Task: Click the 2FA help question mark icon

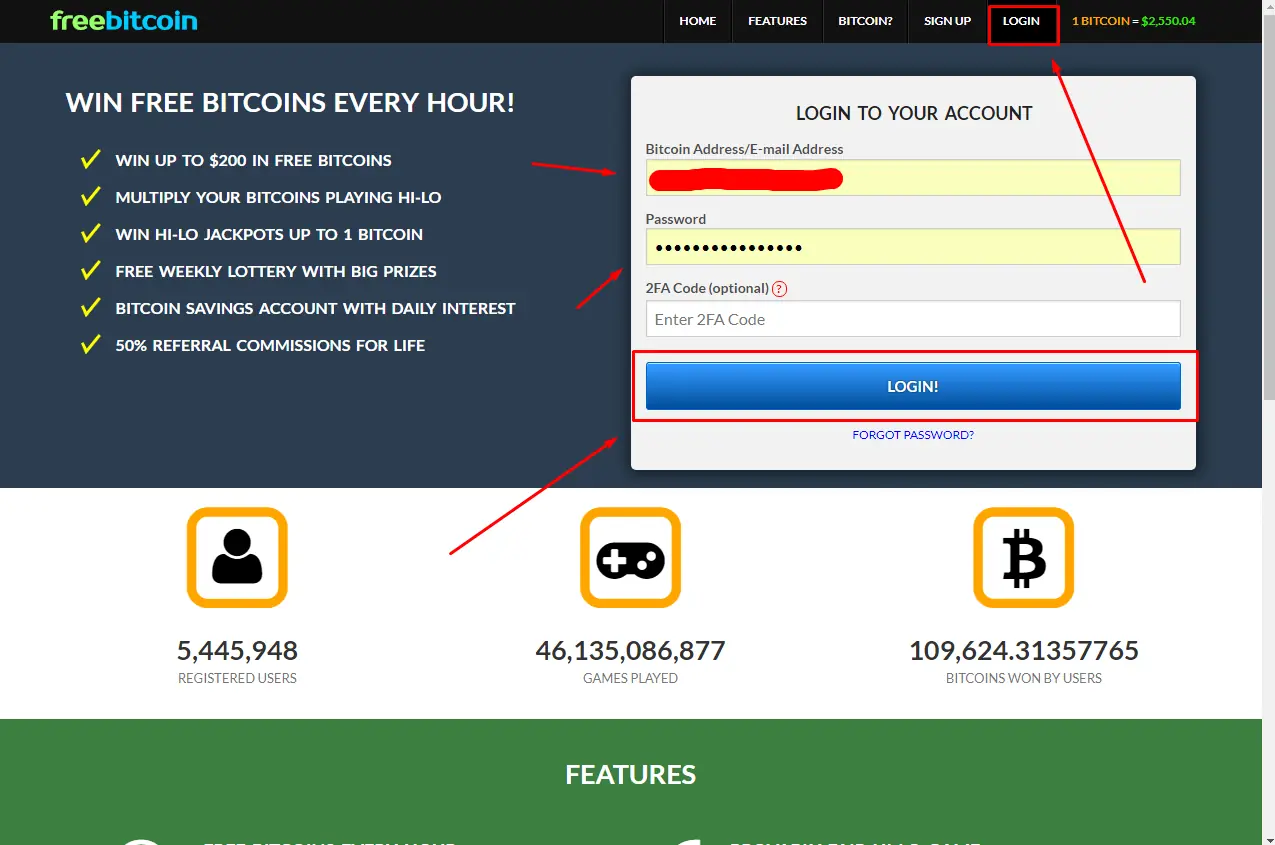Action: point(780,289)
